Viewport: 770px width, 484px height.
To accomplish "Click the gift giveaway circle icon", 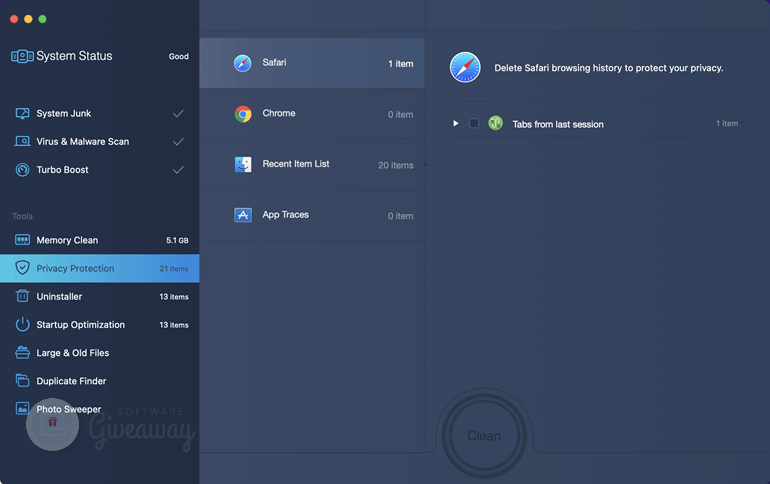I will (x=53, y=424).
